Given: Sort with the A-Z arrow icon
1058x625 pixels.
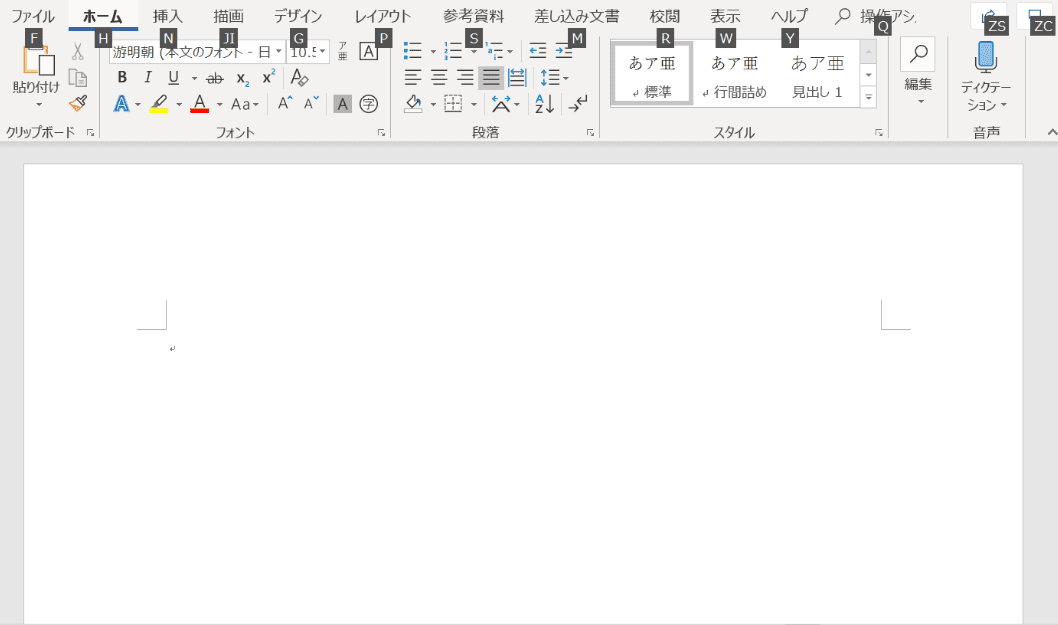Looking at the screenshot, I should pyautogui.click(x=545, y=104).
